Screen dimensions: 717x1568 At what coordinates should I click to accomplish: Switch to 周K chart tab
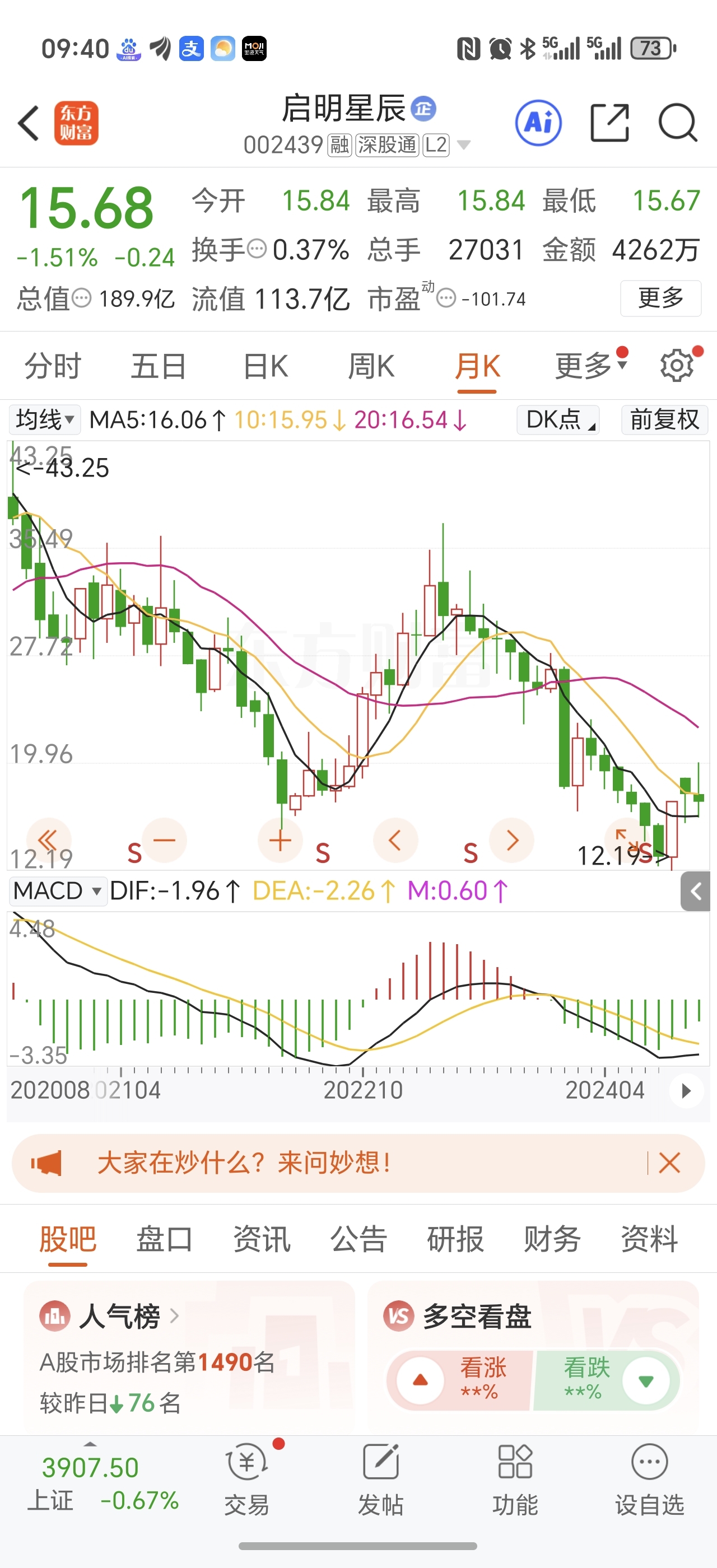click(x=371, y=366)
